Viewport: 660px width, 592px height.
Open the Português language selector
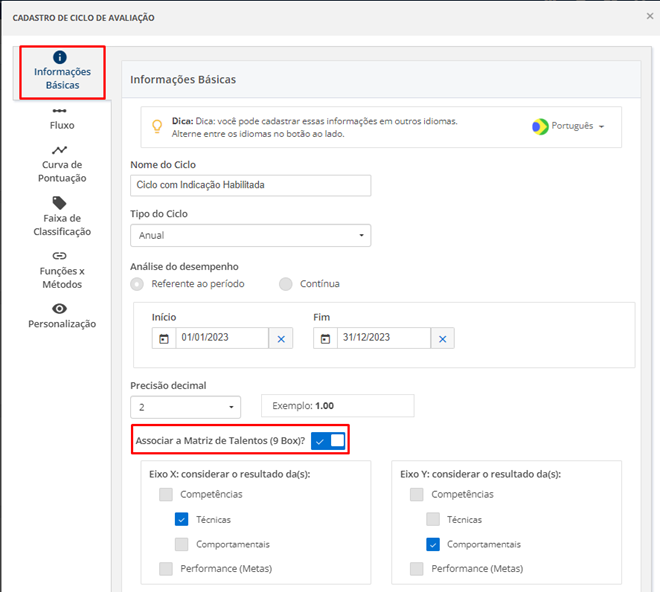pos(567,127)
